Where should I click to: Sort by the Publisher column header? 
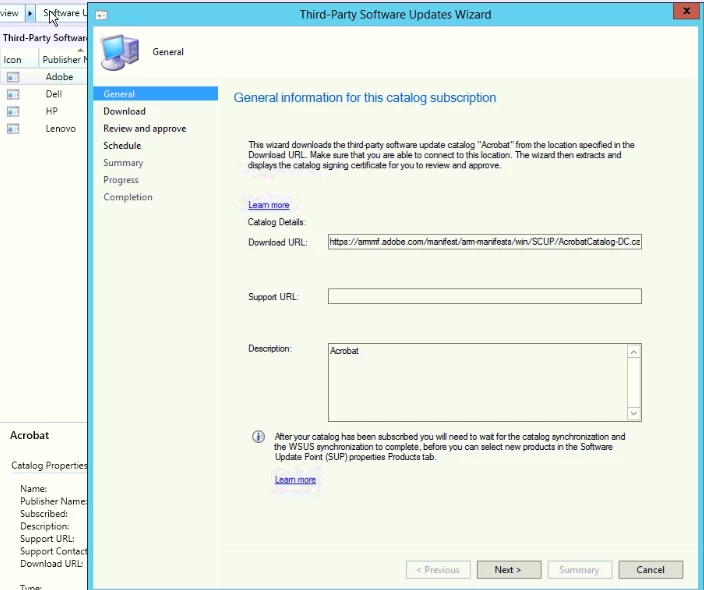(x=63, y=60)
